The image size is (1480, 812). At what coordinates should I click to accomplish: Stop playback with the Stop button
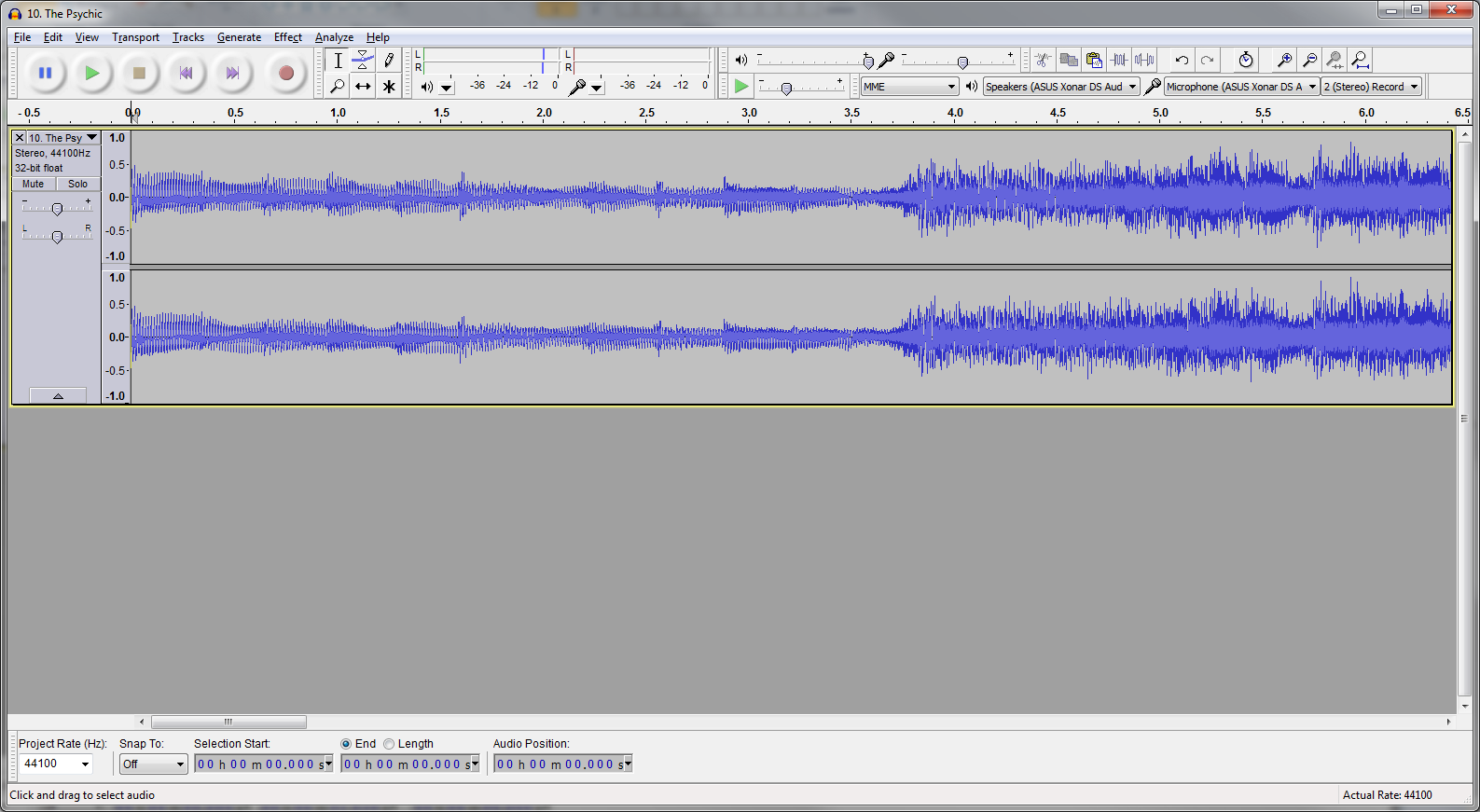[139, 73]
